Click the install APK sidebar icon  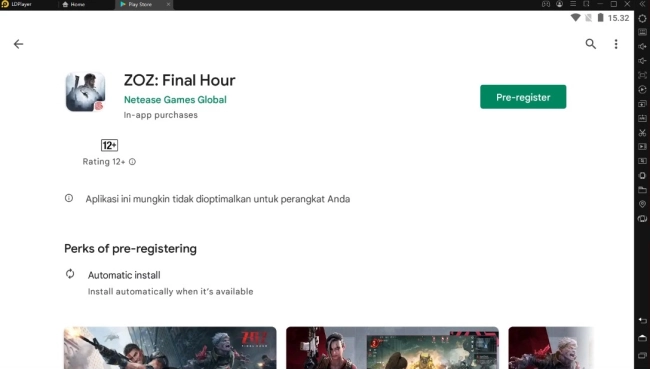[x=642, y=118]
